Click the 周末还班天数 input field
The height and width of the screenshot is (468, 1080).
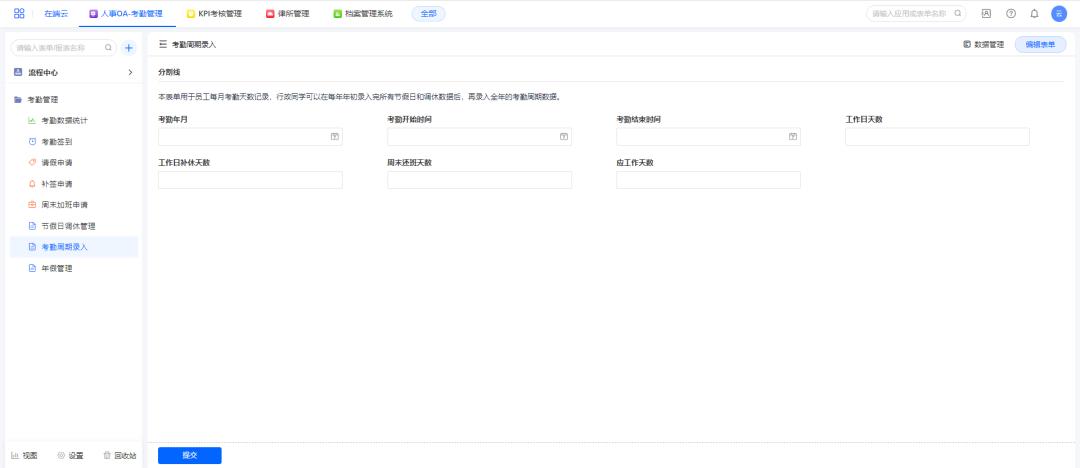[x=479, y=180]
